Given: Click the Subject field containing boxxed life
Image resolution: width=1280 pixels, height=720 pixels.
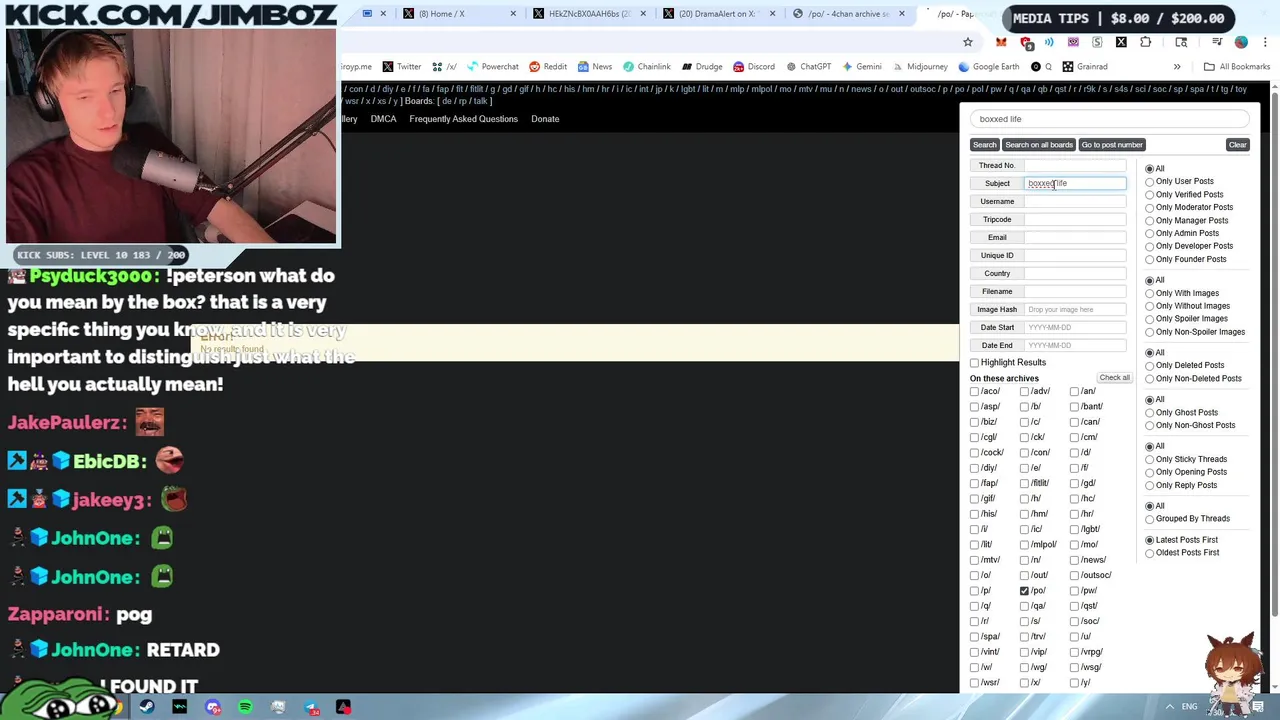Looking at the screenshot, I should [1075, 183].
